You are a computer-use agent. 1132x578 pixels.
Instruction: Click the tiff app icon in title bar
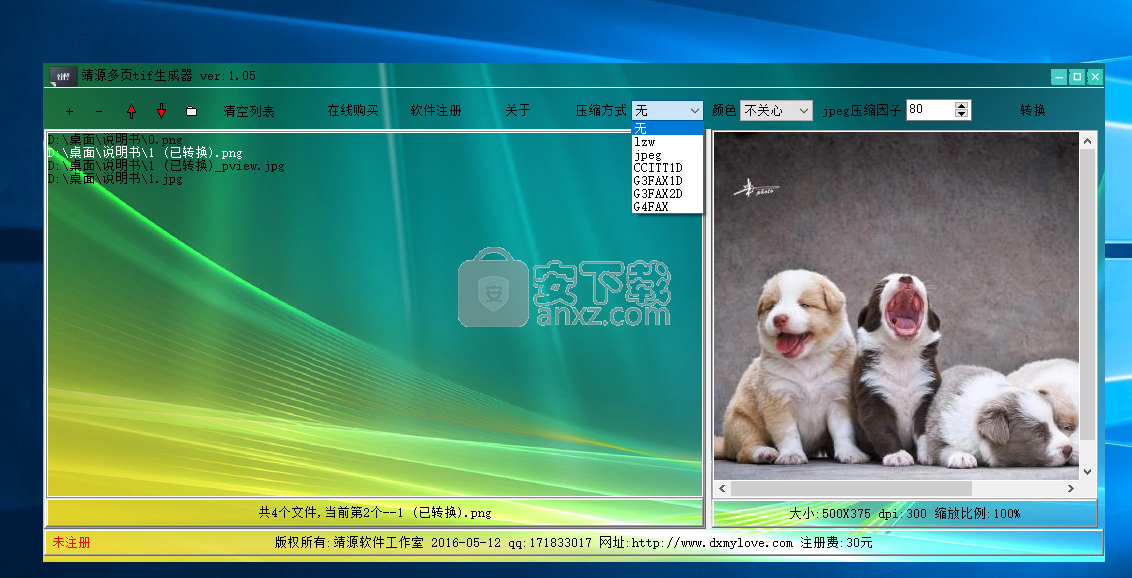(x=63, y=76)
